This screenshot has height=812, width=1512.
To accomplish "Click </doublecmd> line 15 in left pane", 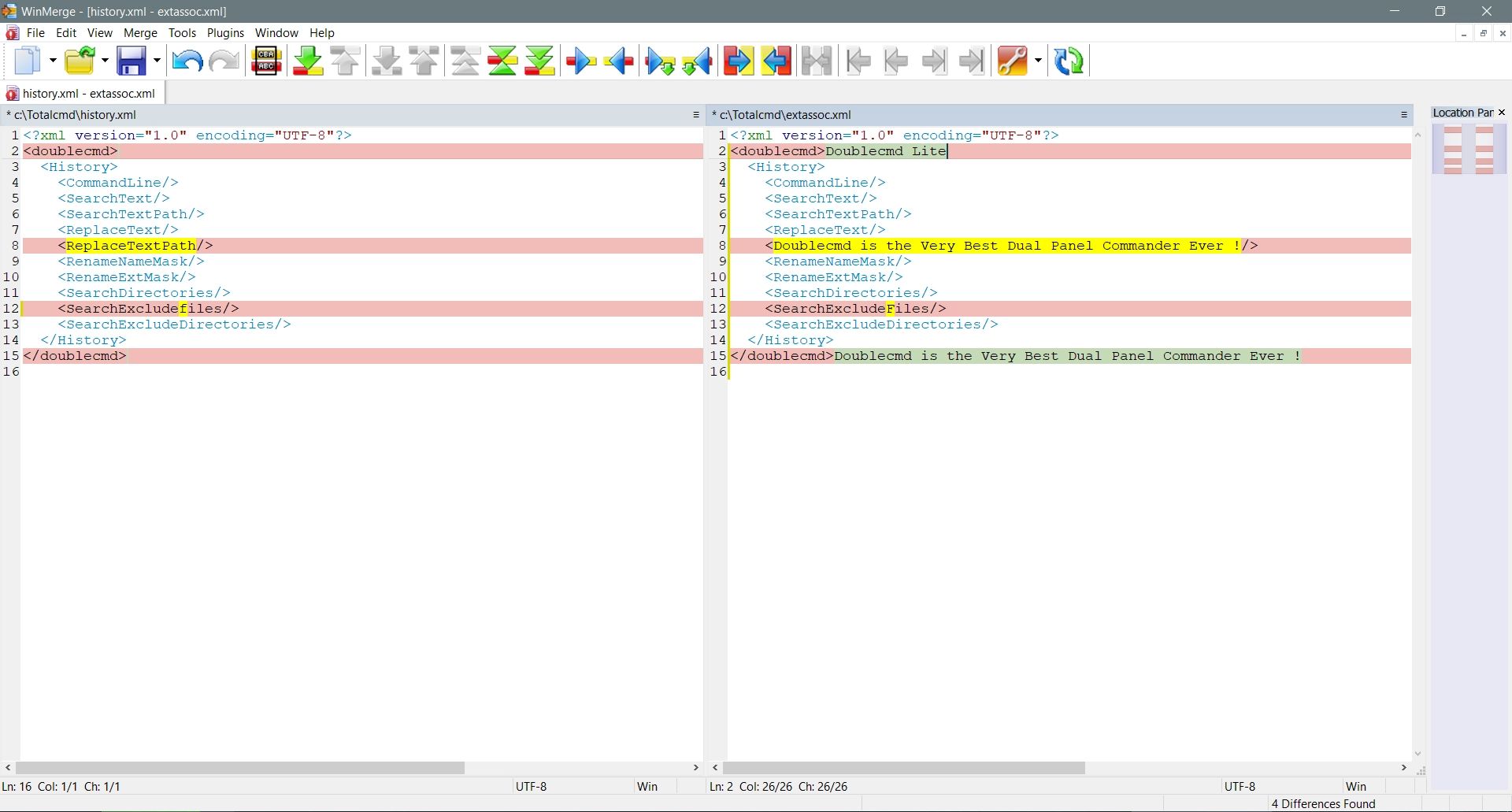I will point(362,356).
